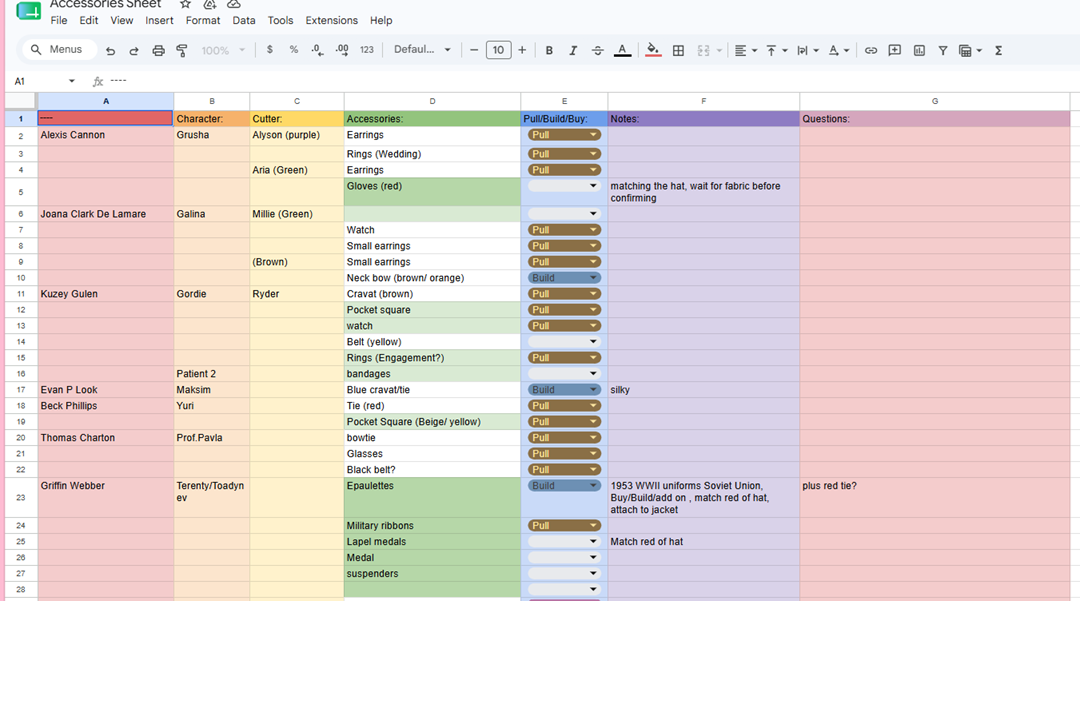The height and width of the screenshot is (720, 1080).
Task: Print the spreadsheet
Action: [158, 50]
